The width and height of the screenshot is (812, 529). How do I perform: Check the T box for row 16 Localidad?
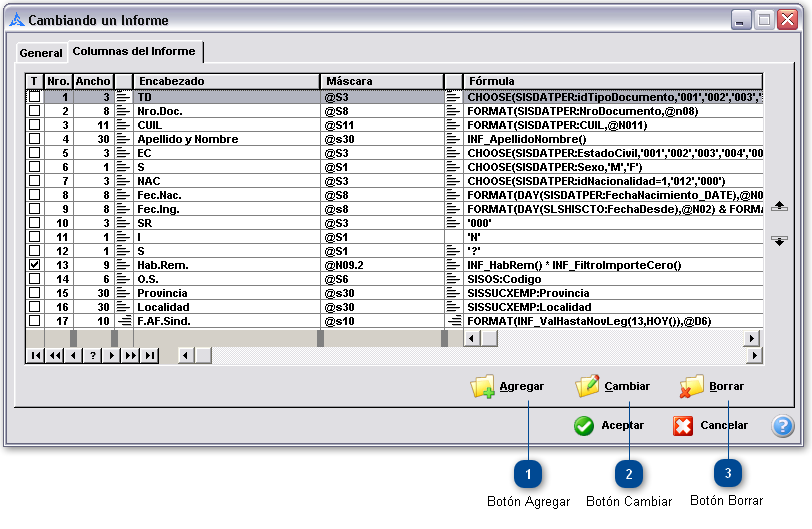point(34,306)
